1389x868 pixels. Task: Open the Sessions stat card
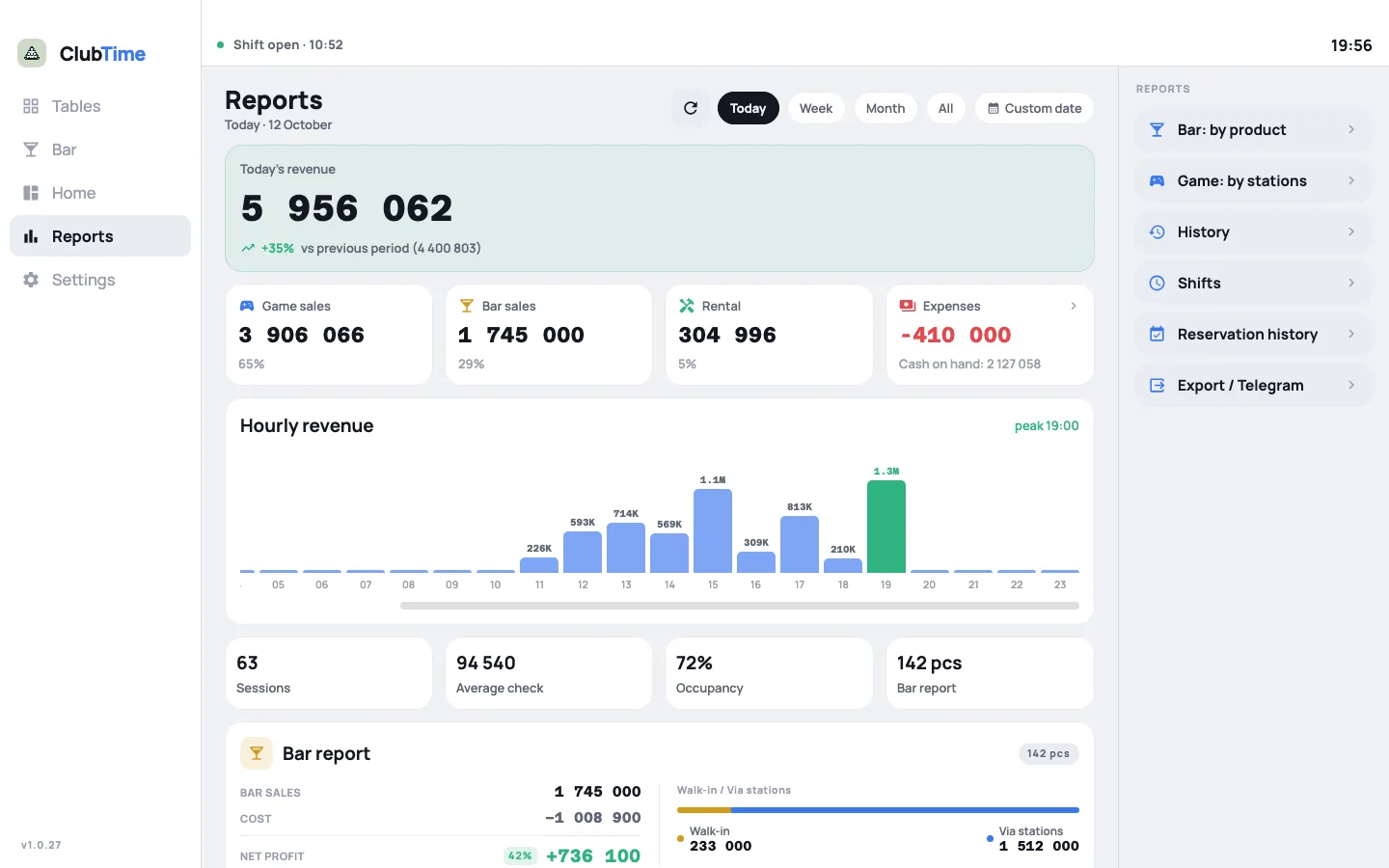pos(329,673)
